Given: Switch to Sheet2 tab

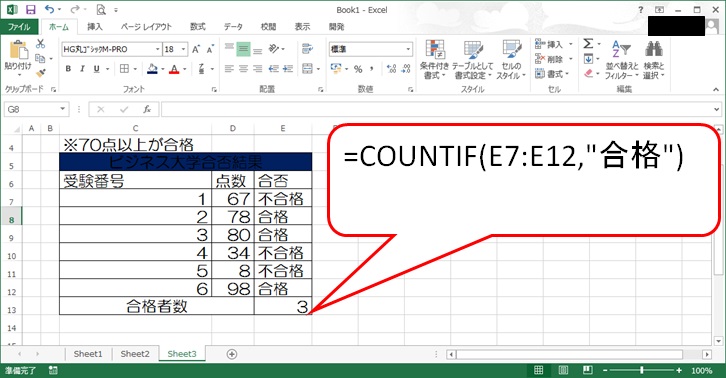Looking at the screenshot, I should coord(135,354).
